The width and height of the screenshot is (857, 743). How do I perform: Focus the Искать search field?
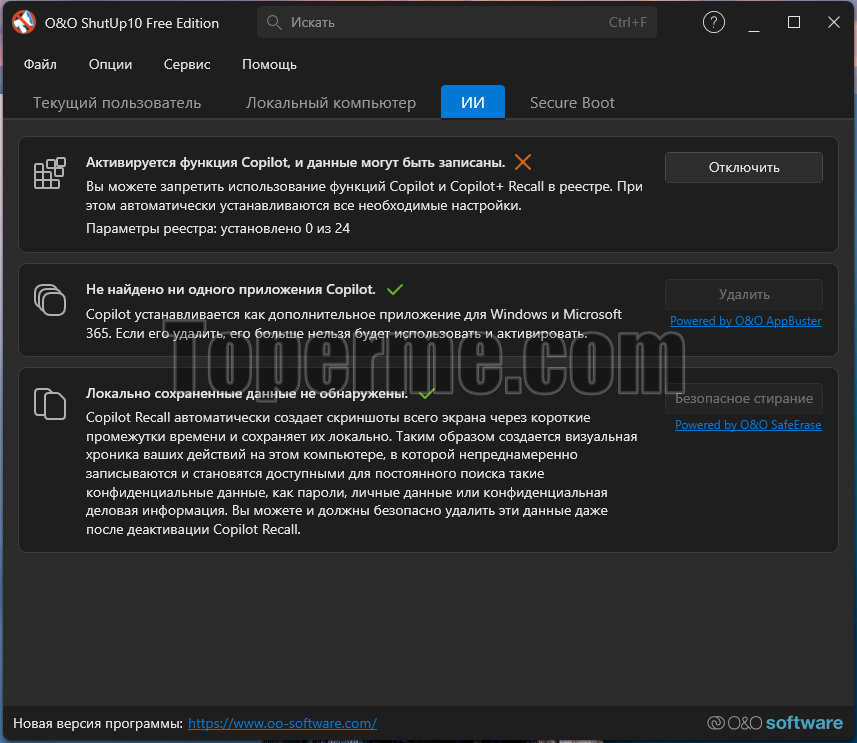click(x=456, y=22)
